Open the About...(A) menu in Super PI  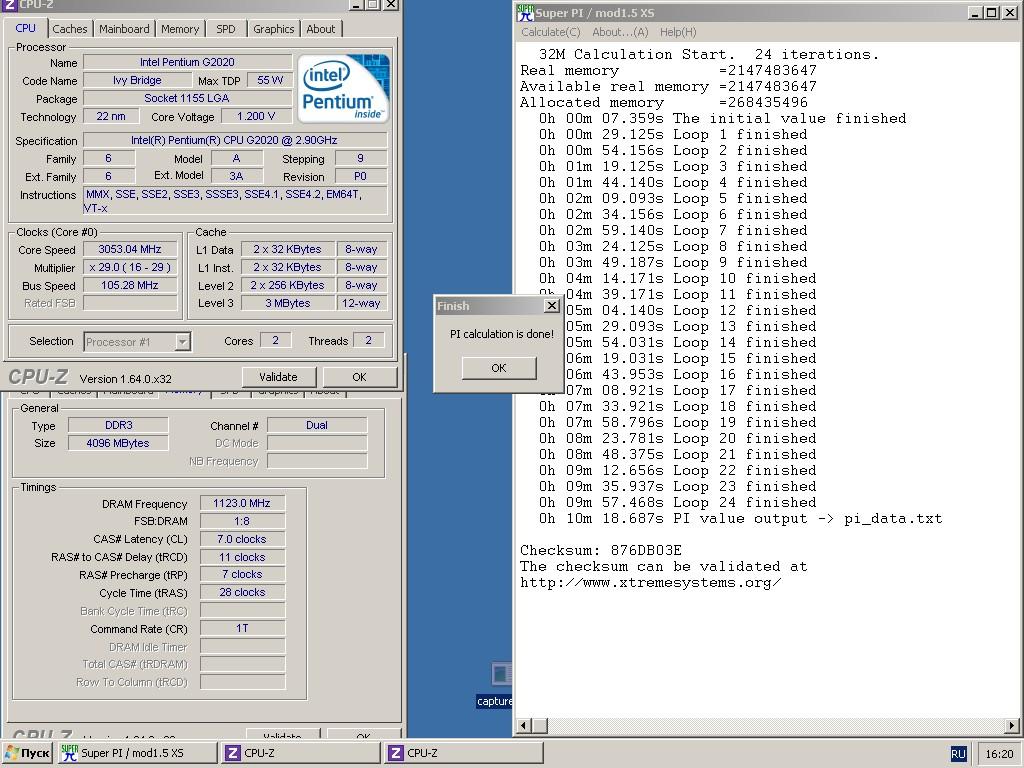620,32
